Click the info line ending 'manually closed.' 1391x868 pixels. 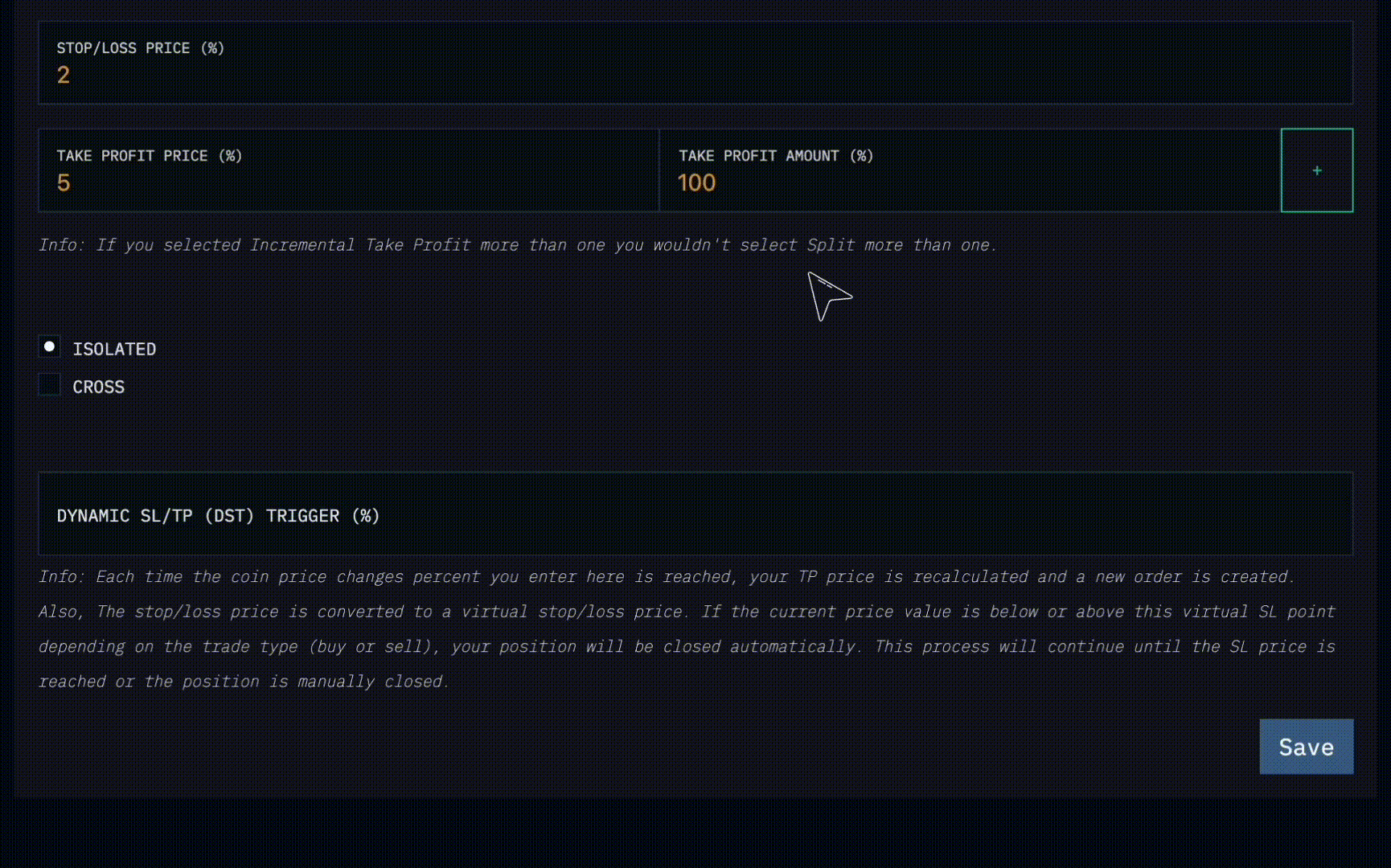tap(244, 682)
